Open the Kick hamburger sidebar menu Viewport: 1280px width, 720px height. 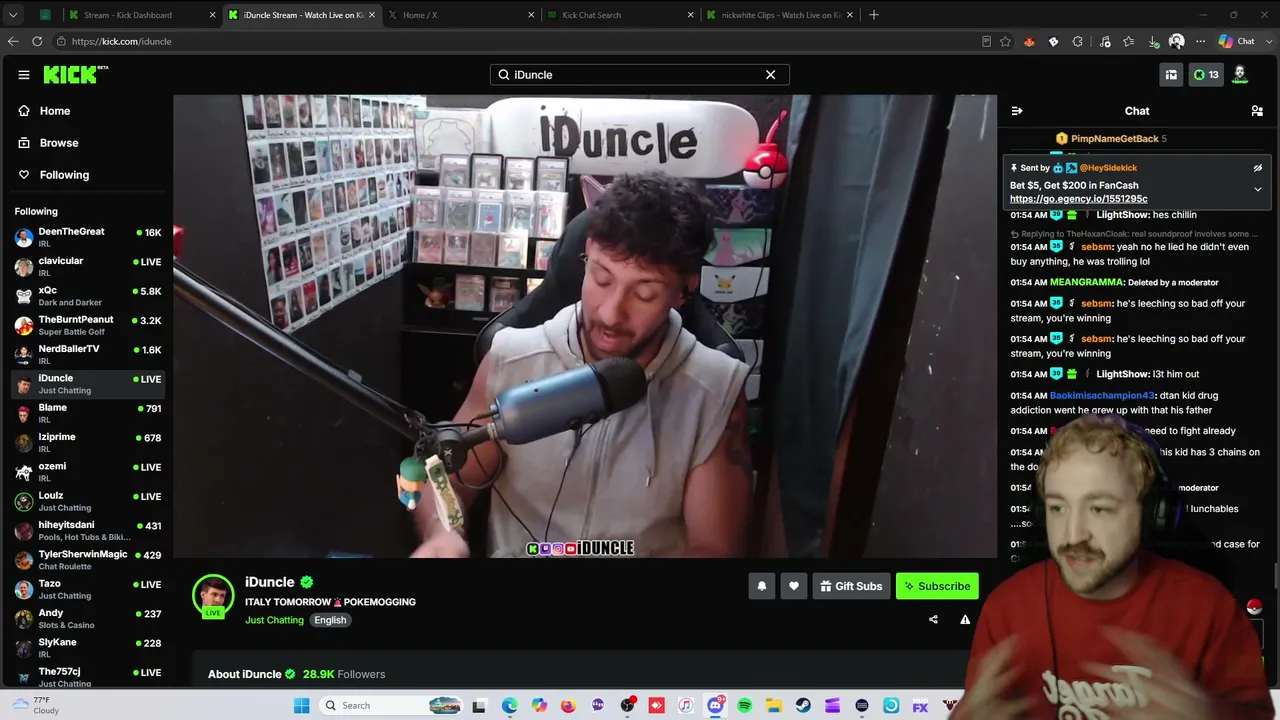pyautogui.click(x=24, y=75)
